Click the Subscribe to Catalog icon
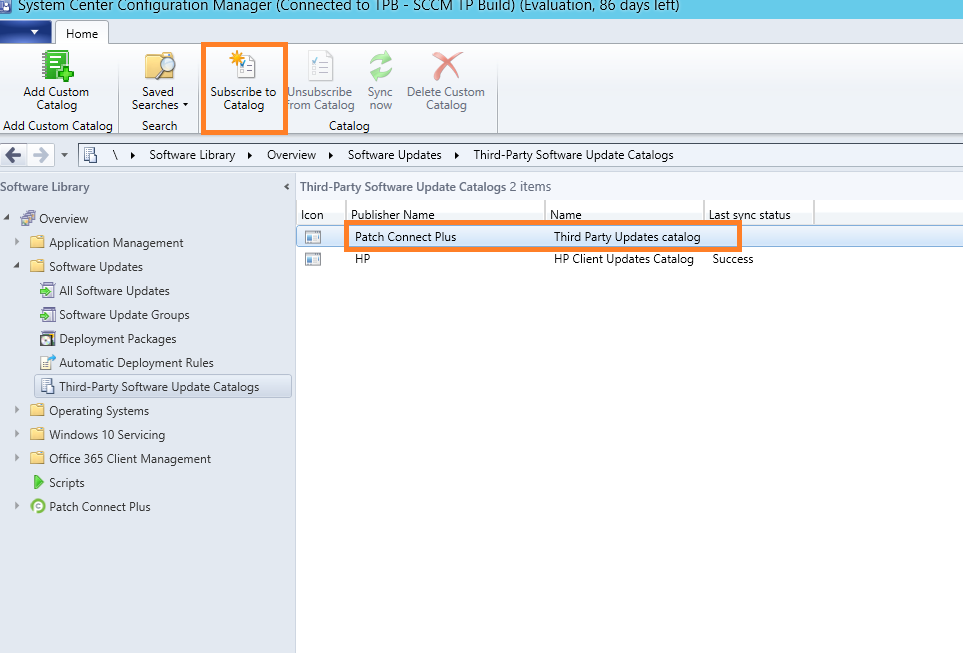963x653 pixels. pos(243,65)
